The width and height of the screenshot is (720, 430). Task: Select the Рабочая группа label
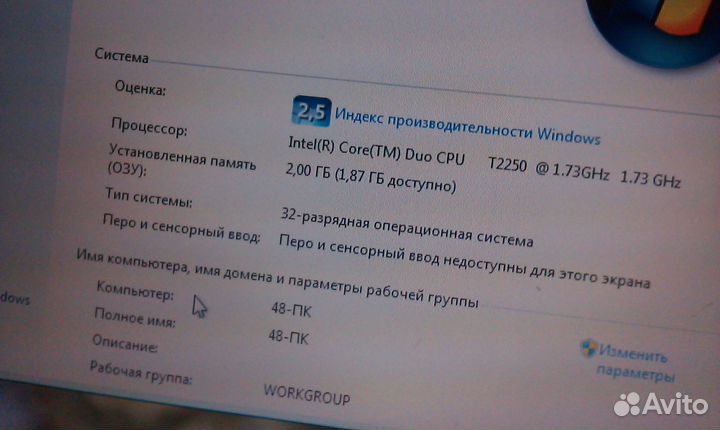pyautogui.click(x=141, y=372)
